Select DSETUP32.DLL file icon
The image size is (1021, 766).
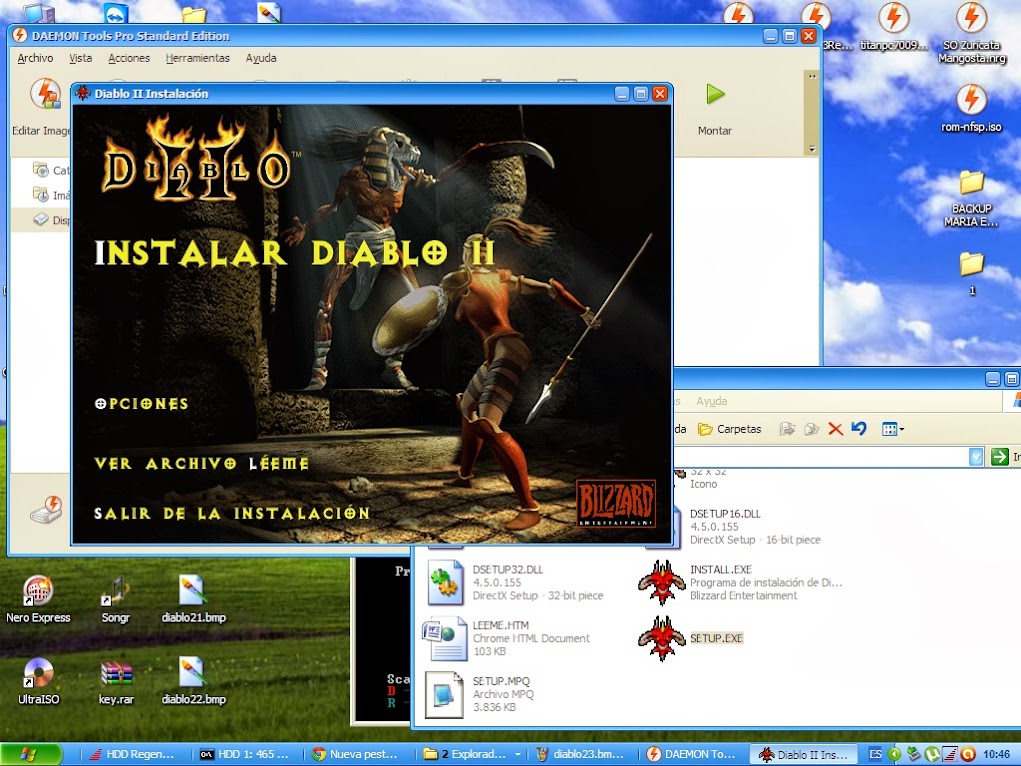(445, 582)
